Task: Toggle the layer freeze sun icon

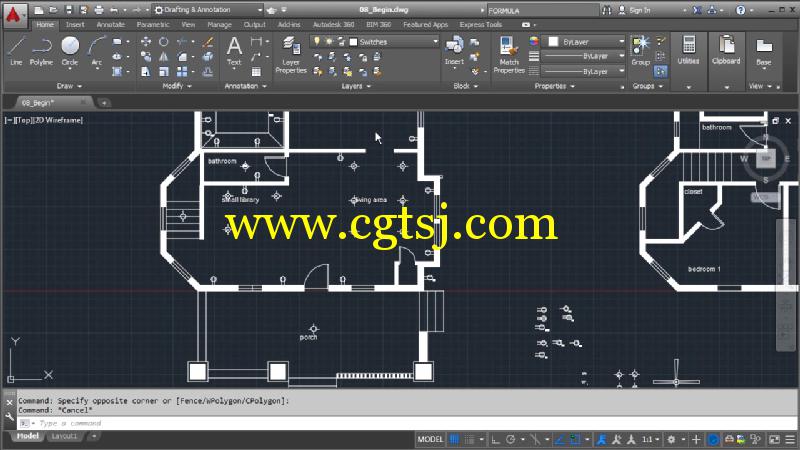Action: (x=329, y=41)
